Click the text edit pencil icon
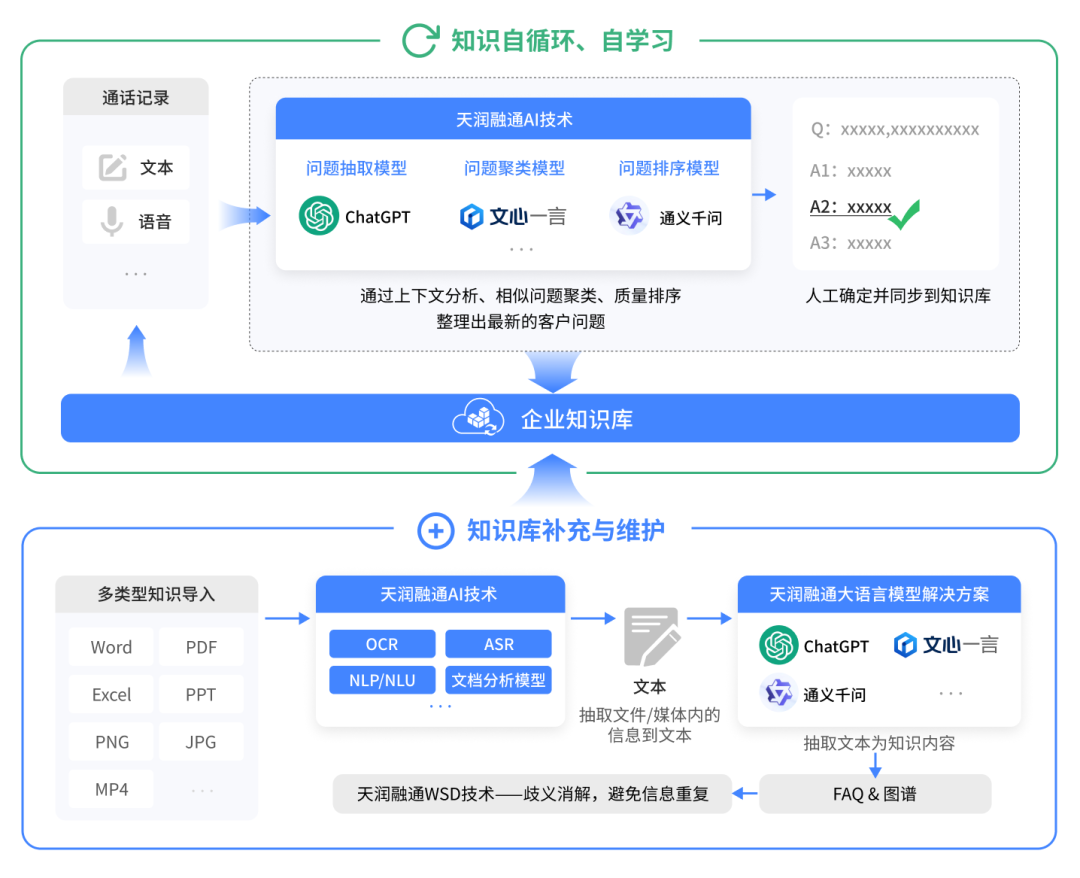The image size is (1080, 878). coord(112,167)
